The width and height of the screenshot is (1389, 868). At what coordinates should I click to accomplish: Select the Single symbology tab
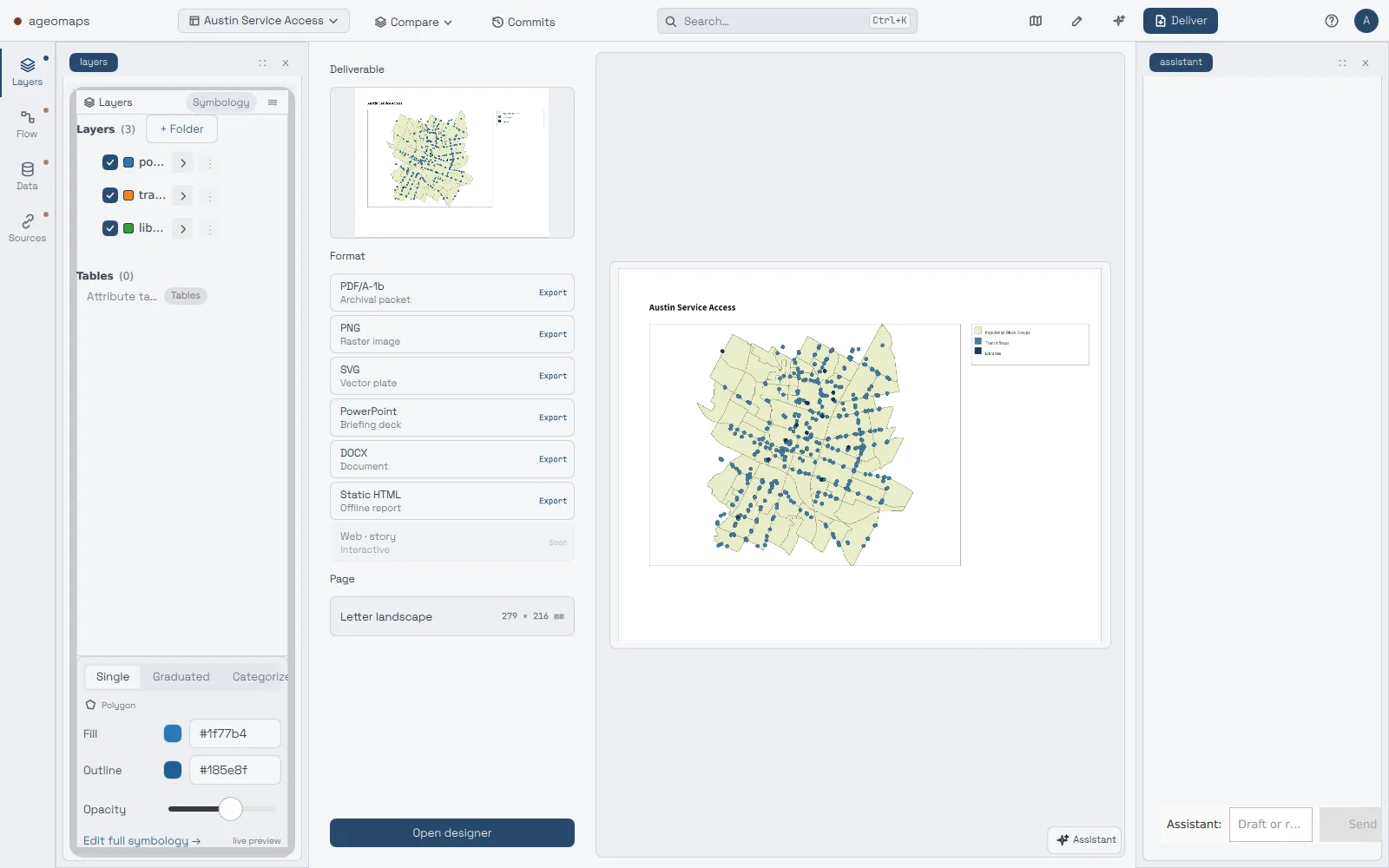(x=113, y=676)
